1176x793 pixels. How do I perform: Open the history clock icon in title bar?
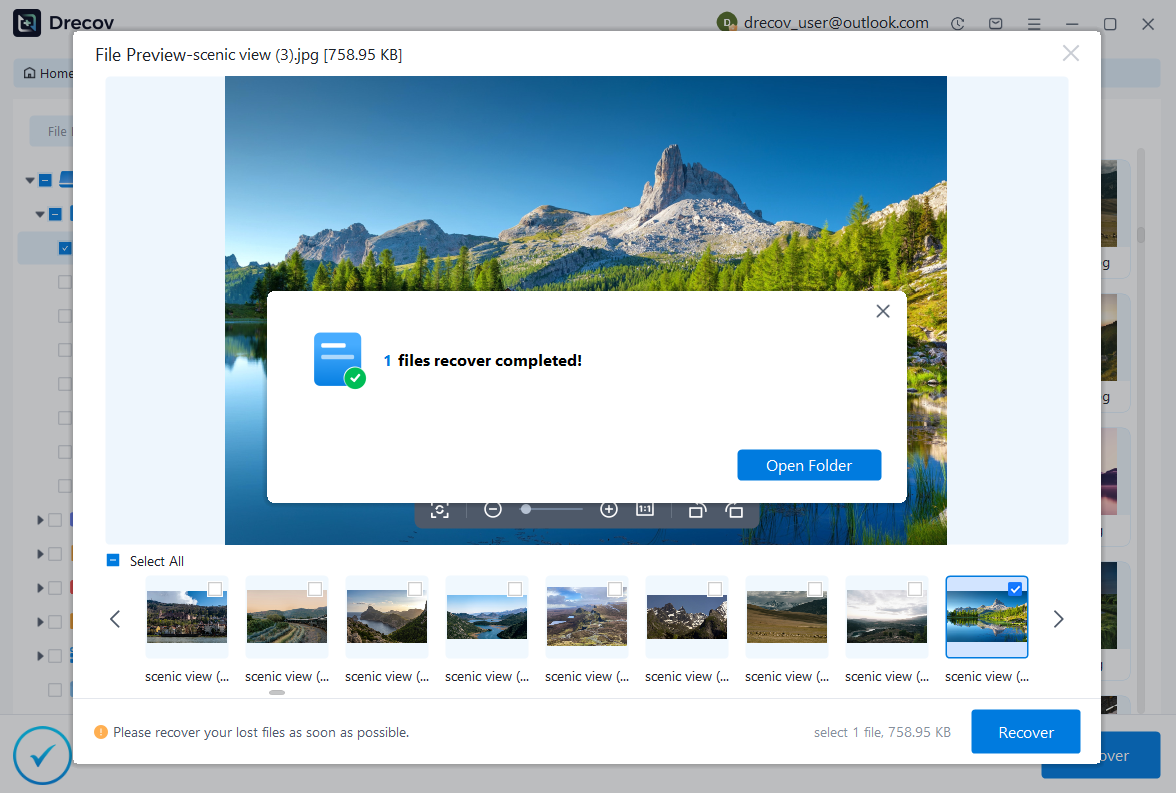958,23
